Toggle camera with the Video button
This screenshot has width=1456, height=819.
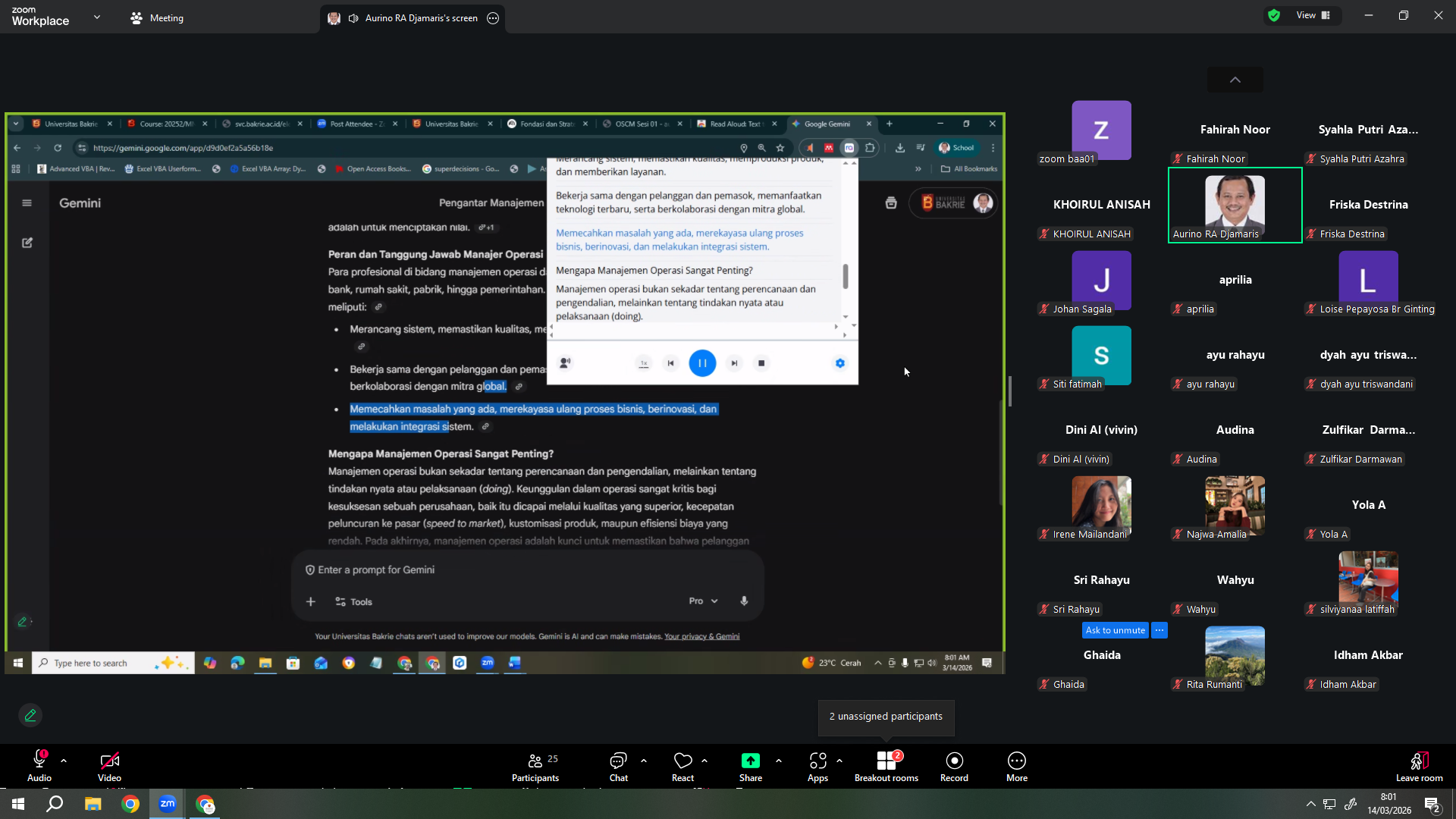[x=109, y=767]
